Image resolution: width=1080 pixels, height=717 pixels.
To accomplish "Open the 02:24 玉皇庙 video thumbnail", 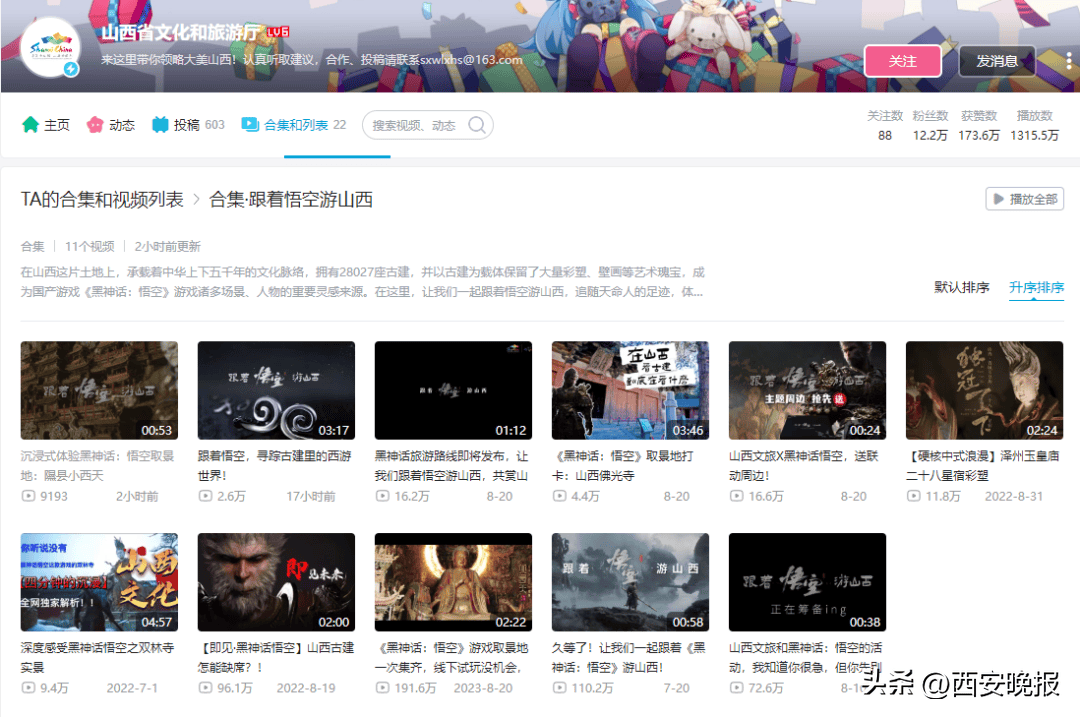I will coord(984,391).
